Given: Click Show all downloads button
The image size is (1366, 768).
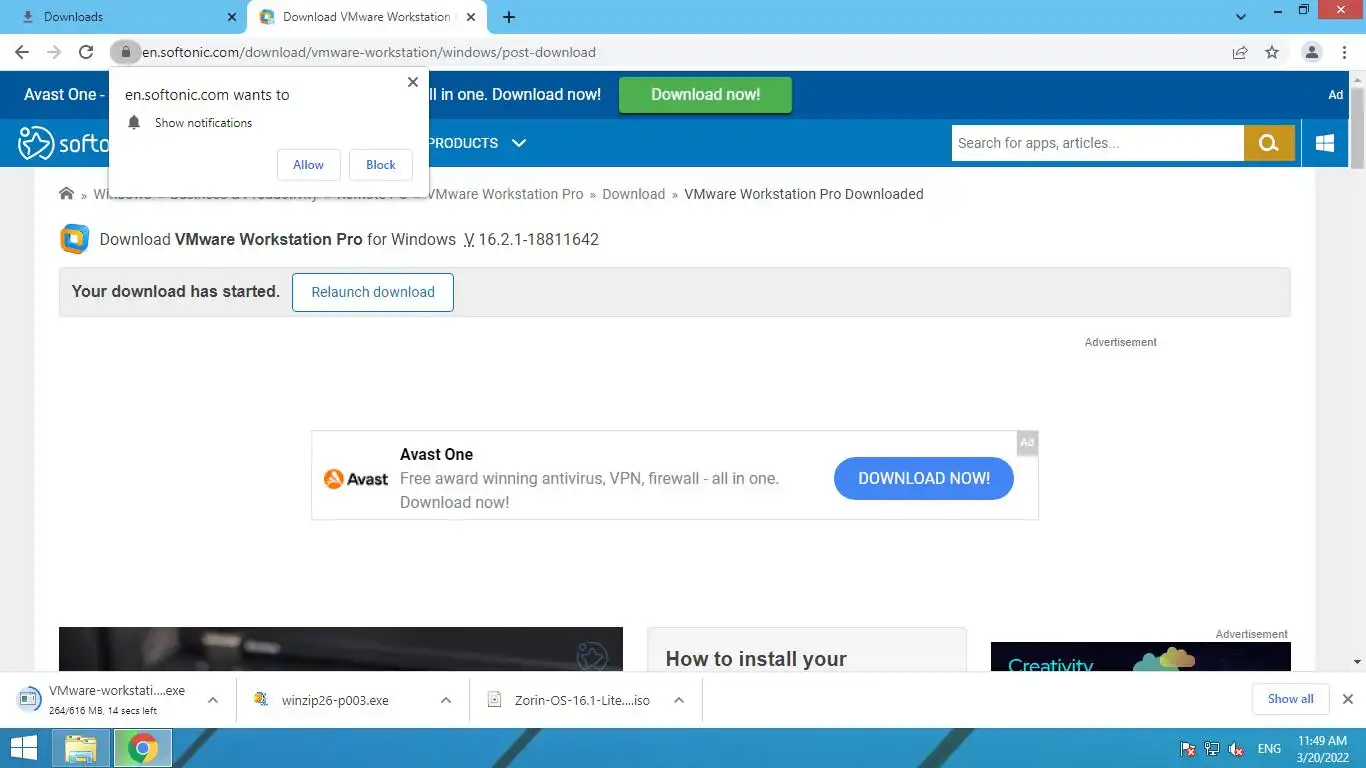Looking at the screenshot, I should point(1291,699).
